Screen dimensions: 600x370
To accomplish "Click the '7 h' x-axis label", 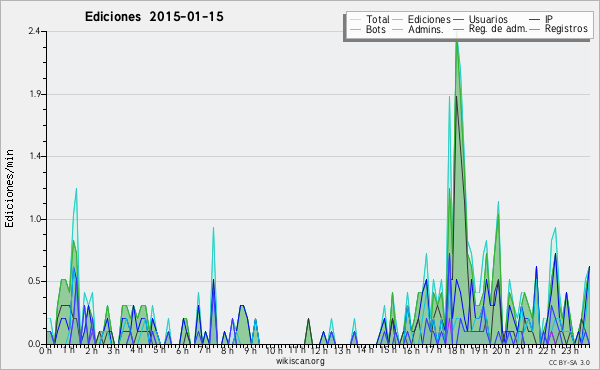I will [204, 350].
